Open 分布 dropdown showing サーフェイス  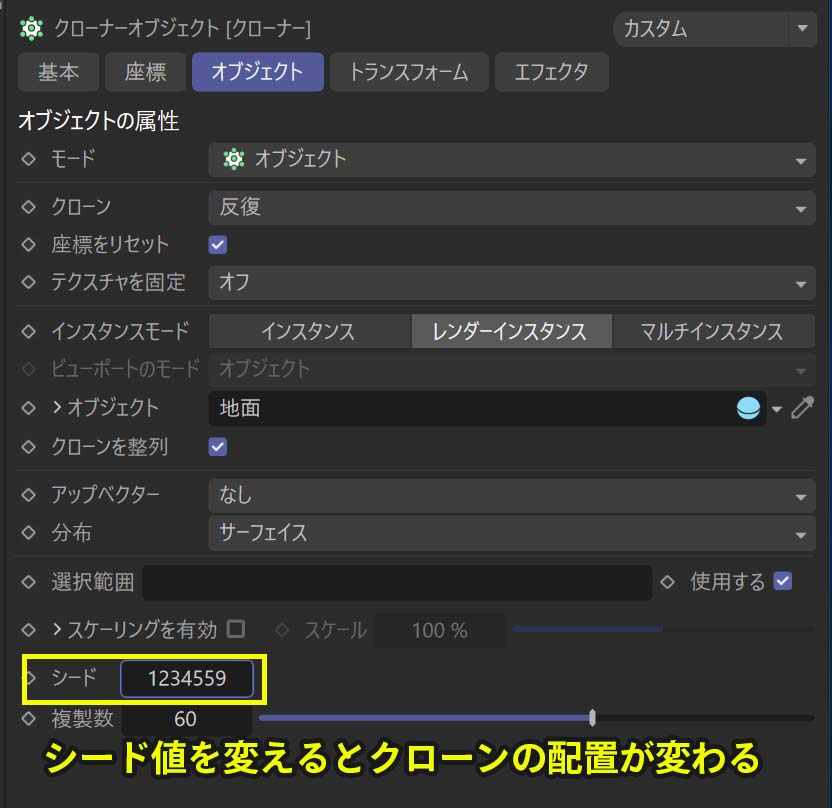point(512,533)
